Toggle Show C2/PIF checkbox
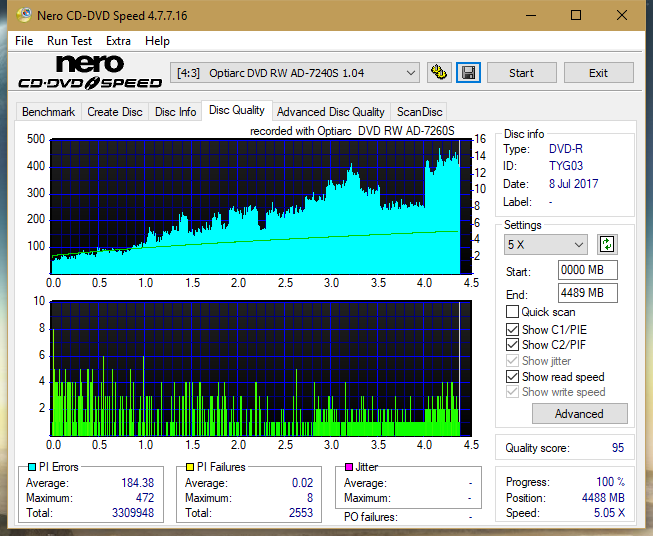Viewport: 653px width, 536px height. 512,344
